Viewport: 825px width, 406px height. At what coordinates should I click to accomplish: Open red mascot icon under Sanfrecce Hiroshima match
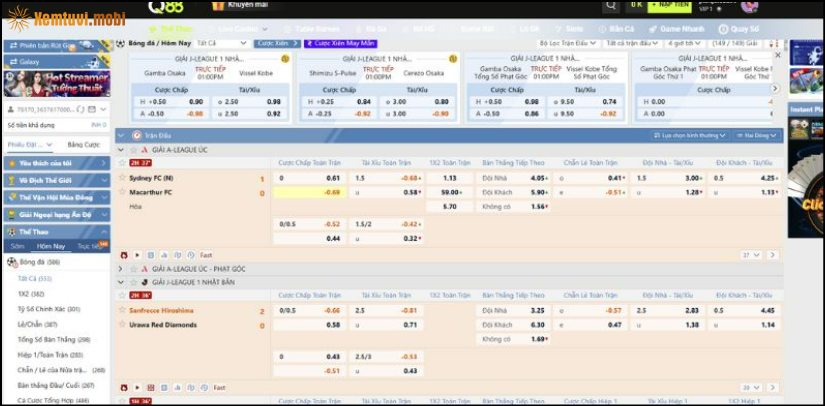[124, 388]
